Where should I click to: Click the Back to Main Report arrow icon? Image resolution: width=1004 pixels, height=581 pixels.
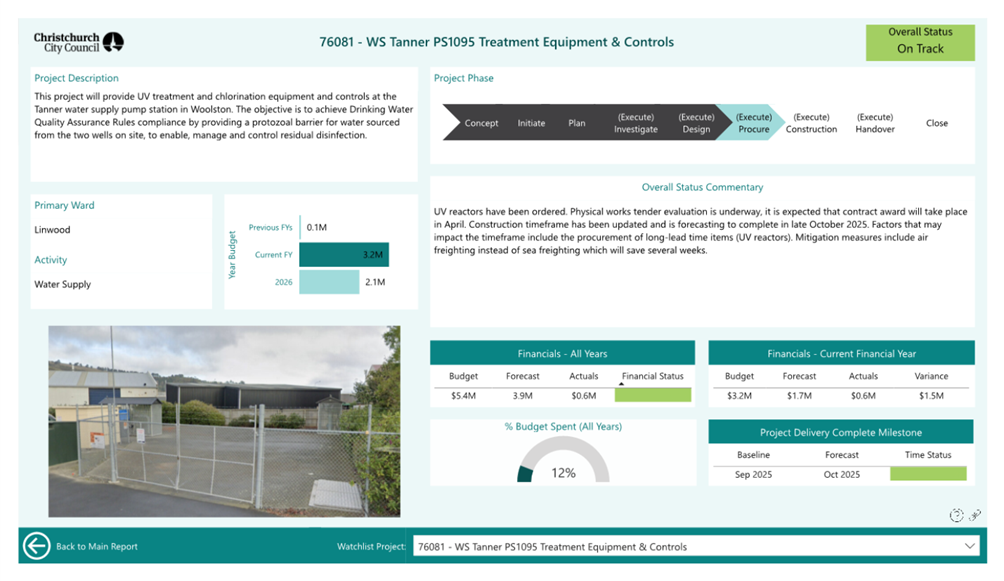[x=36, y=546]
